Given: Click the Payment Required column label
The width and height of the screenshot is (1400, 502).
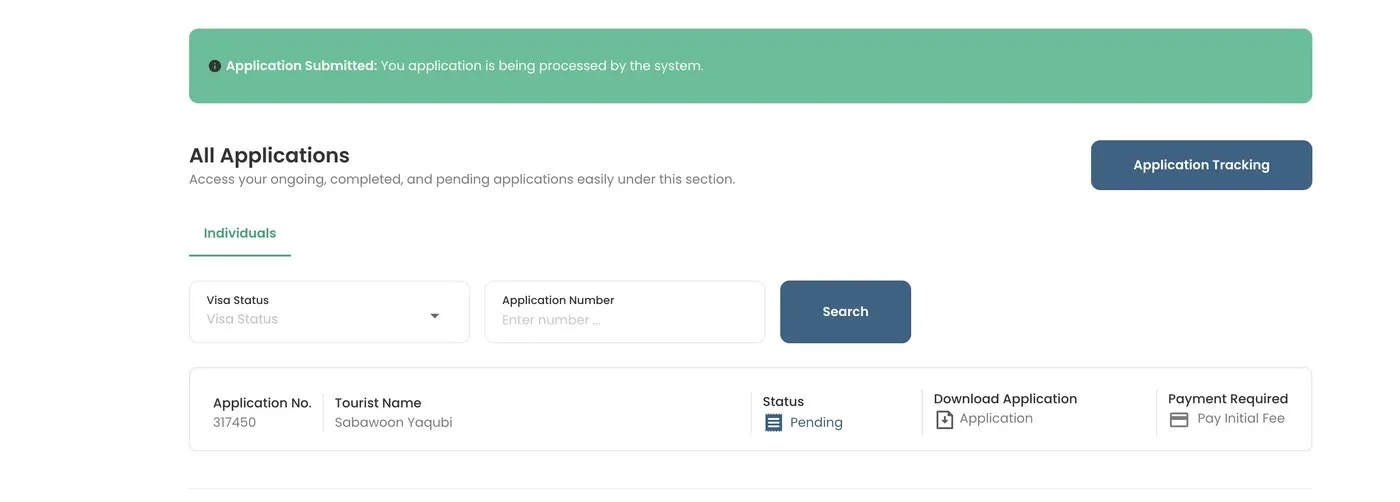Looking at the screenshot, I should 1228,398.
